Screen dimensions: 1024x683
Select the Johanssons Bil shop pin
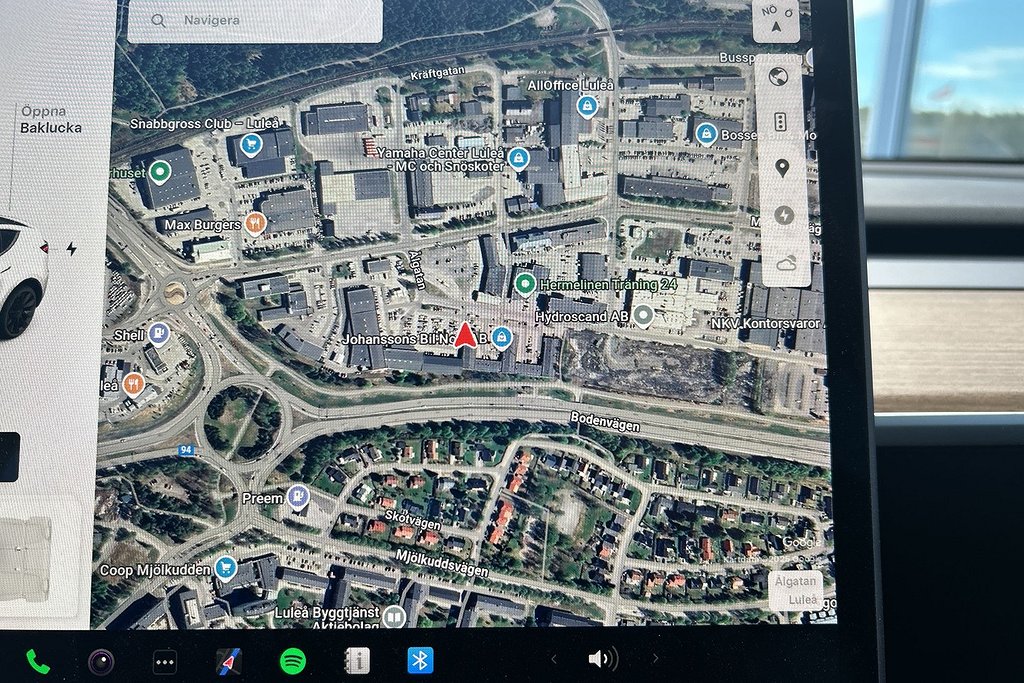click(x=502, y=338)
